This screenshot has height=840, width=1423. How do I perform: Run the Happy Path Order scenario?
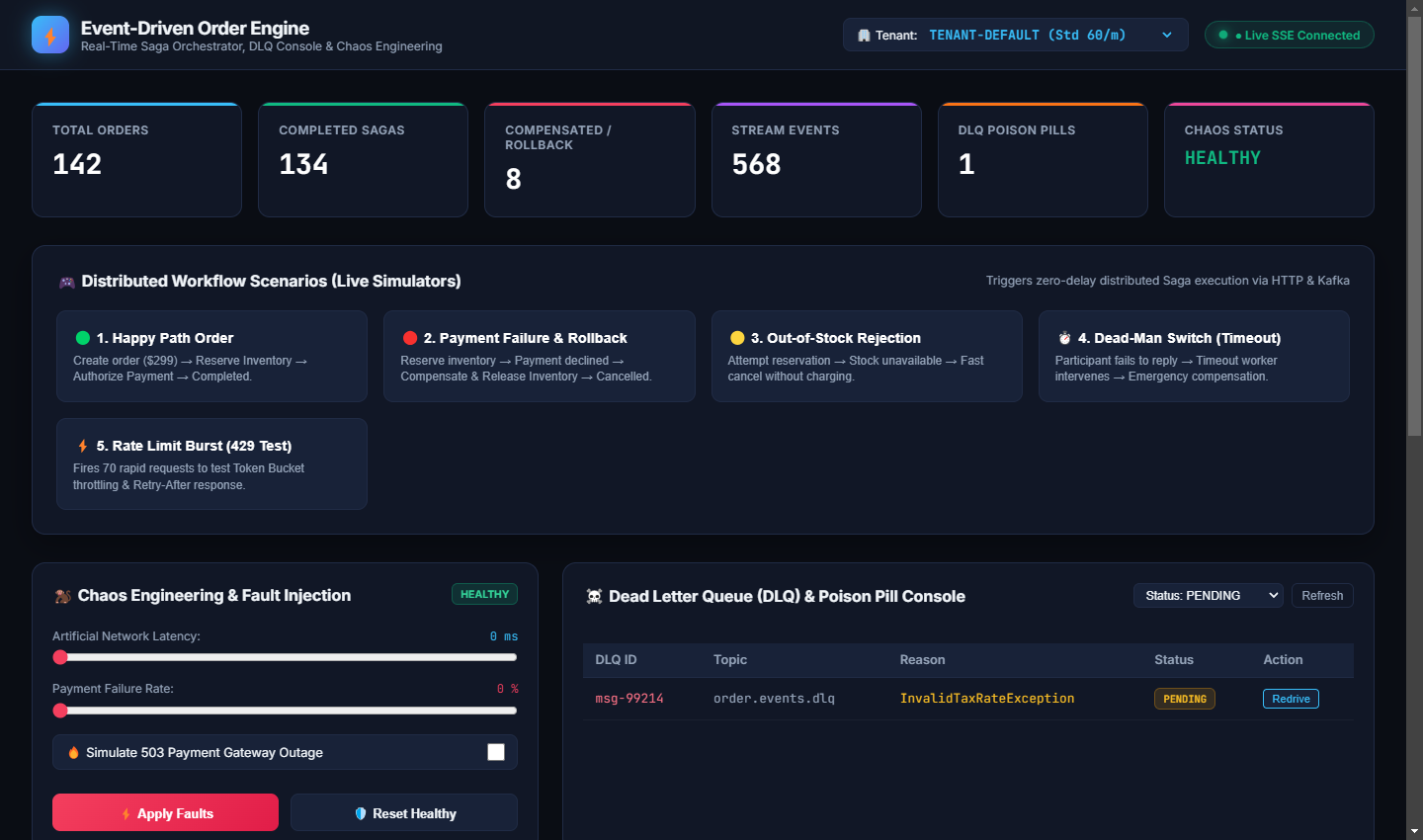click(211, 356)
